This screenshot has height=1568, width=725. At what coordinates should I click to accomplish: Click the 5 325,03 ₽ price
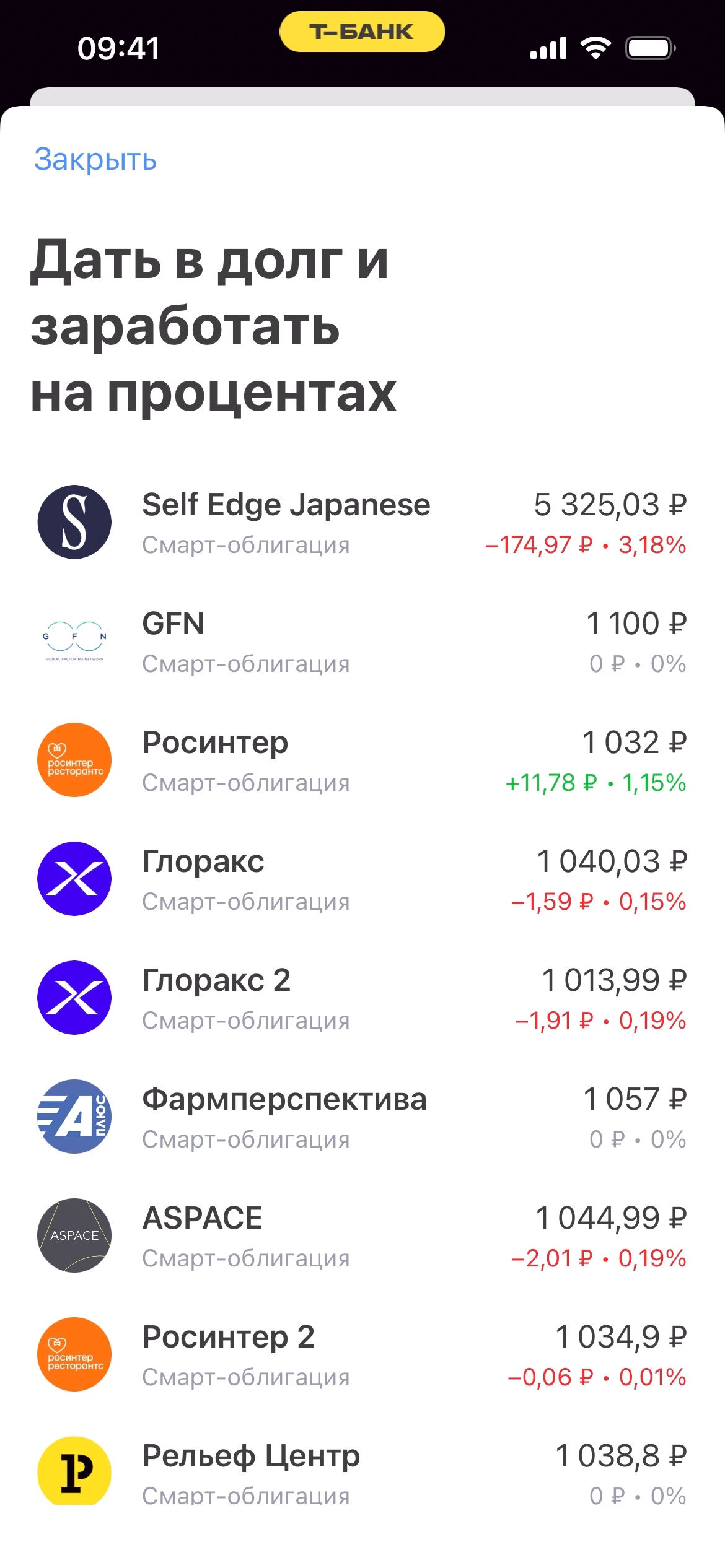[x=610, y=505]
